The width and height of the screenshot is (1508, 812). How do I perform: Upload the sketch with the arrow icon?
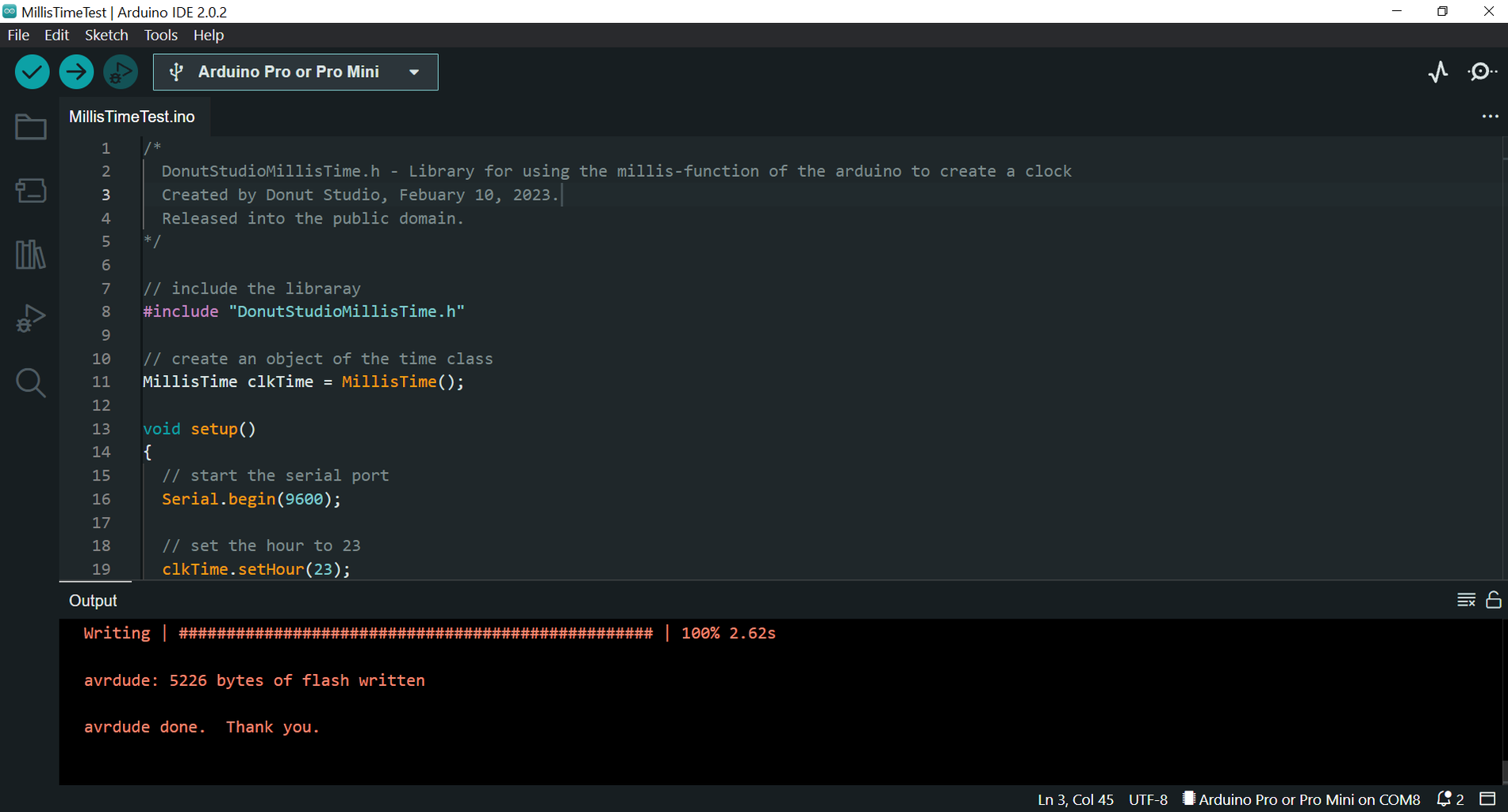pyautogui.click(x=76, y=71)
